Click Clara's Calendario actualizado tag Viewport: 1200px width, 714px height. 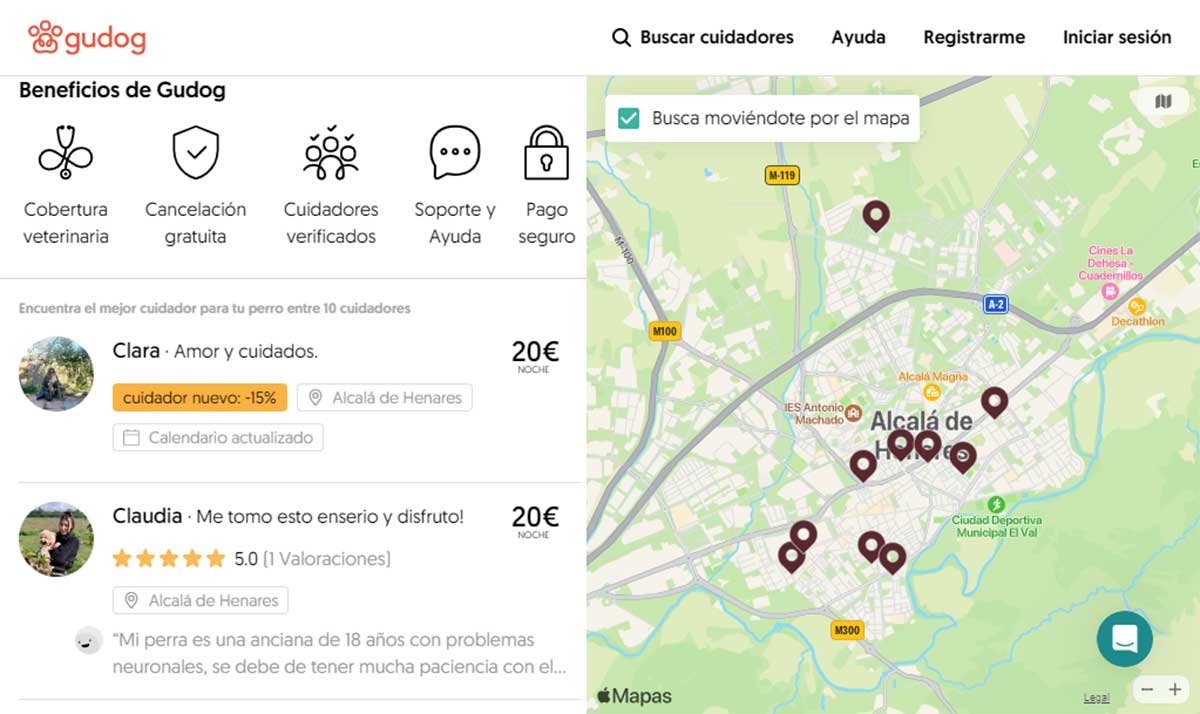coord(218,437)
